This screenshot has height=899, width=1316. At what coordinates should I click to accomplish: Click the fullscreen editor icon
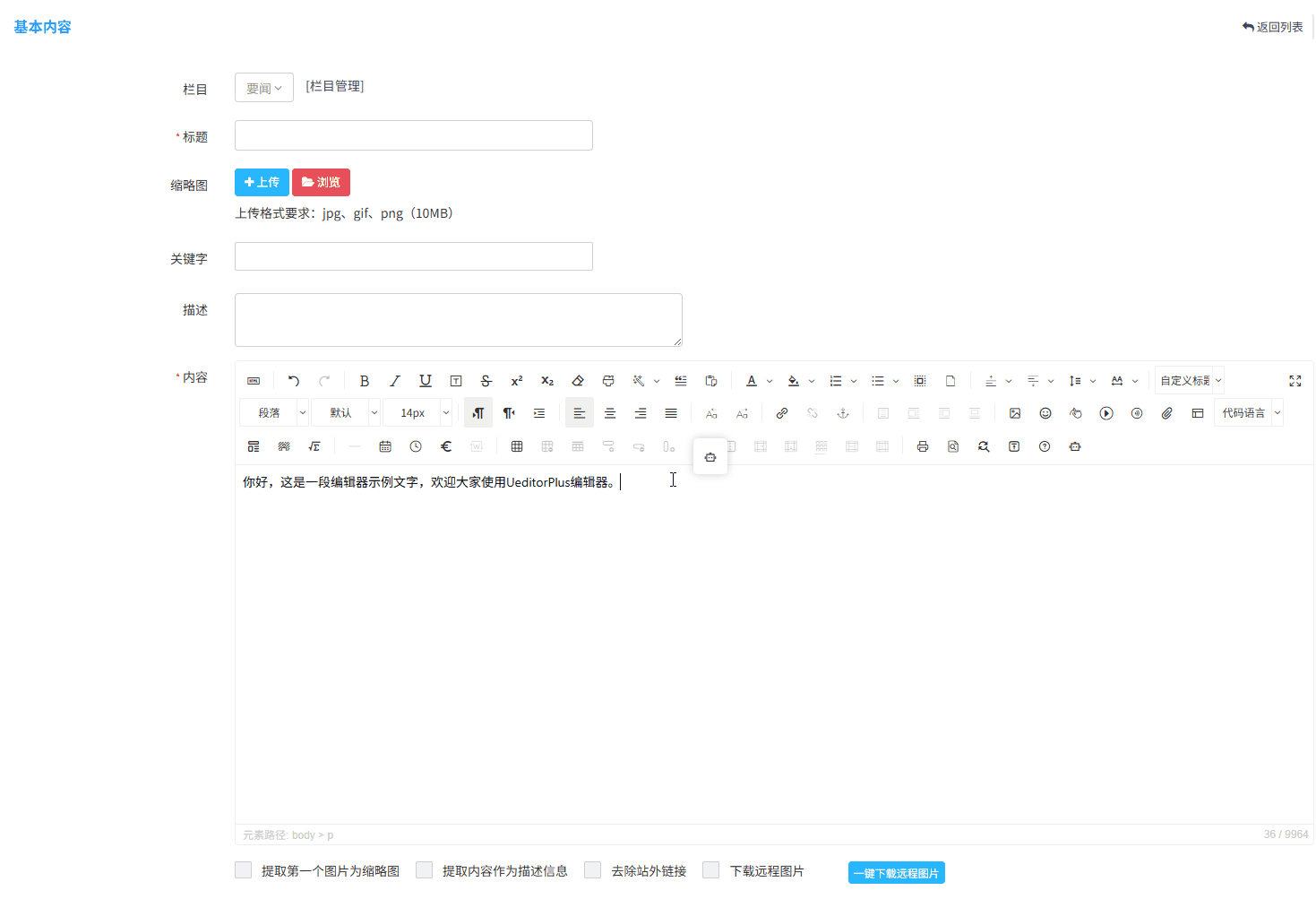1295,380
